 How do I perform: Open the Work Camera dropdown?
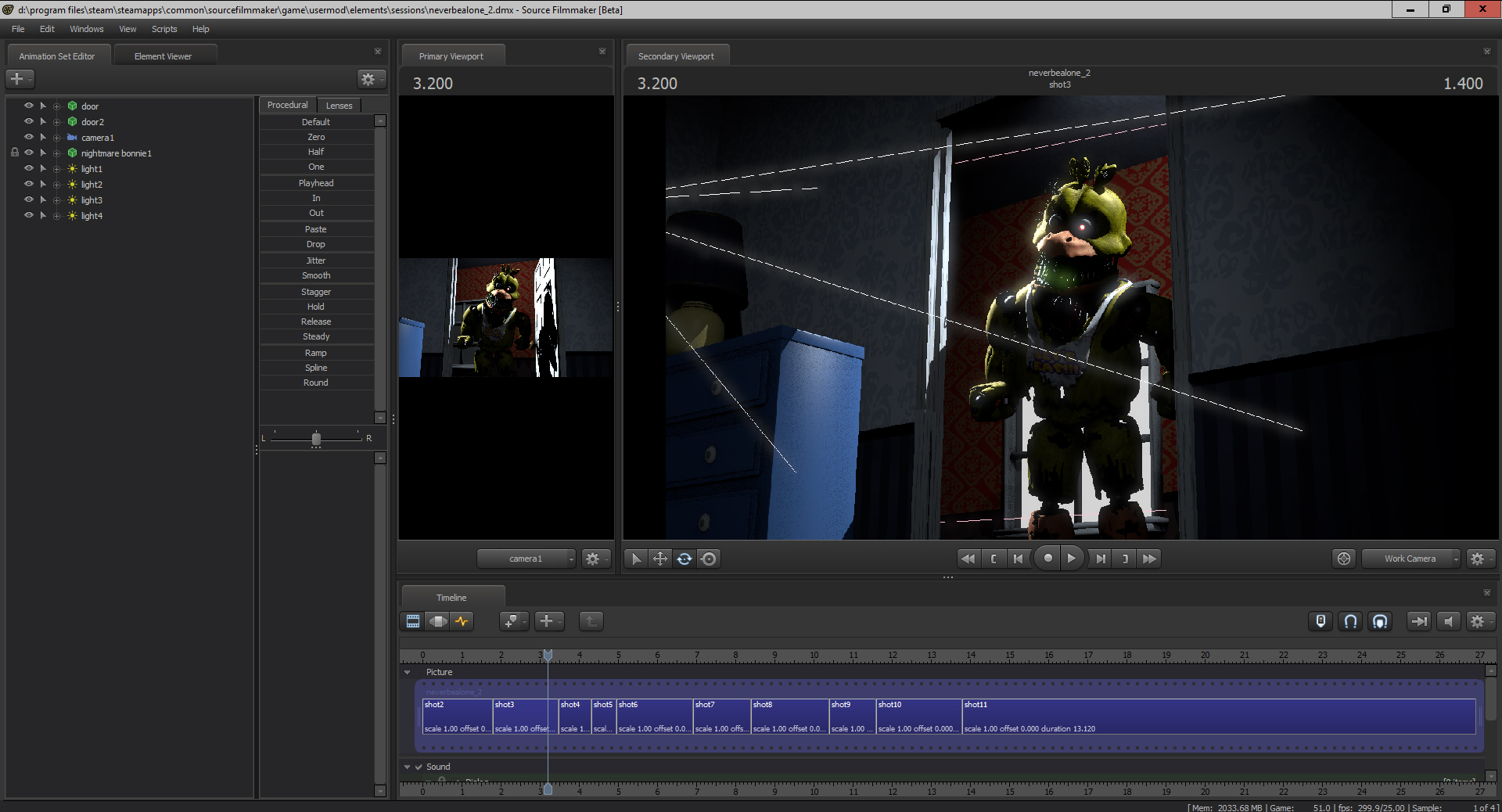1411,559
